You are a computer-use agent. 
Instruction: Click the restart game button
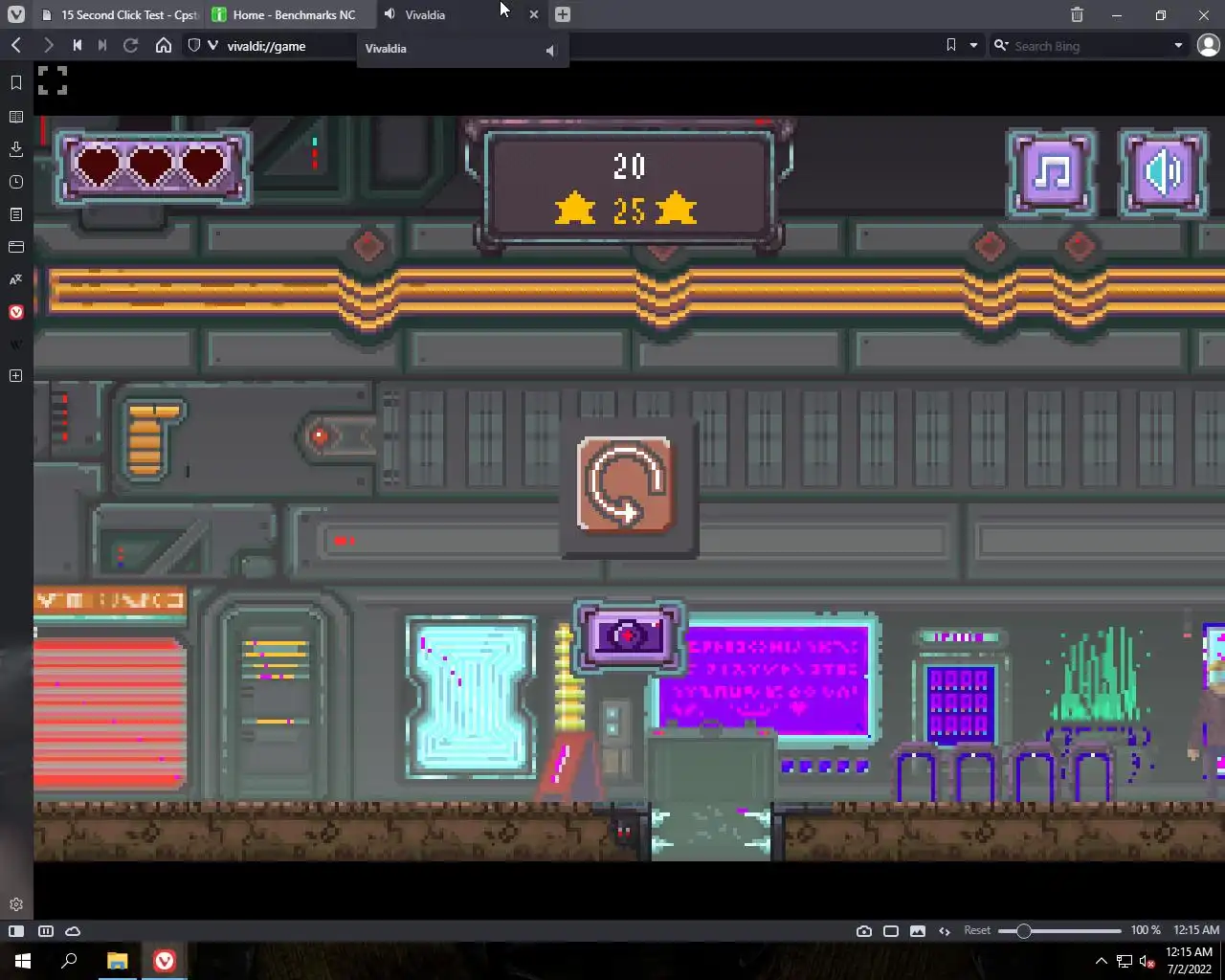626,484
